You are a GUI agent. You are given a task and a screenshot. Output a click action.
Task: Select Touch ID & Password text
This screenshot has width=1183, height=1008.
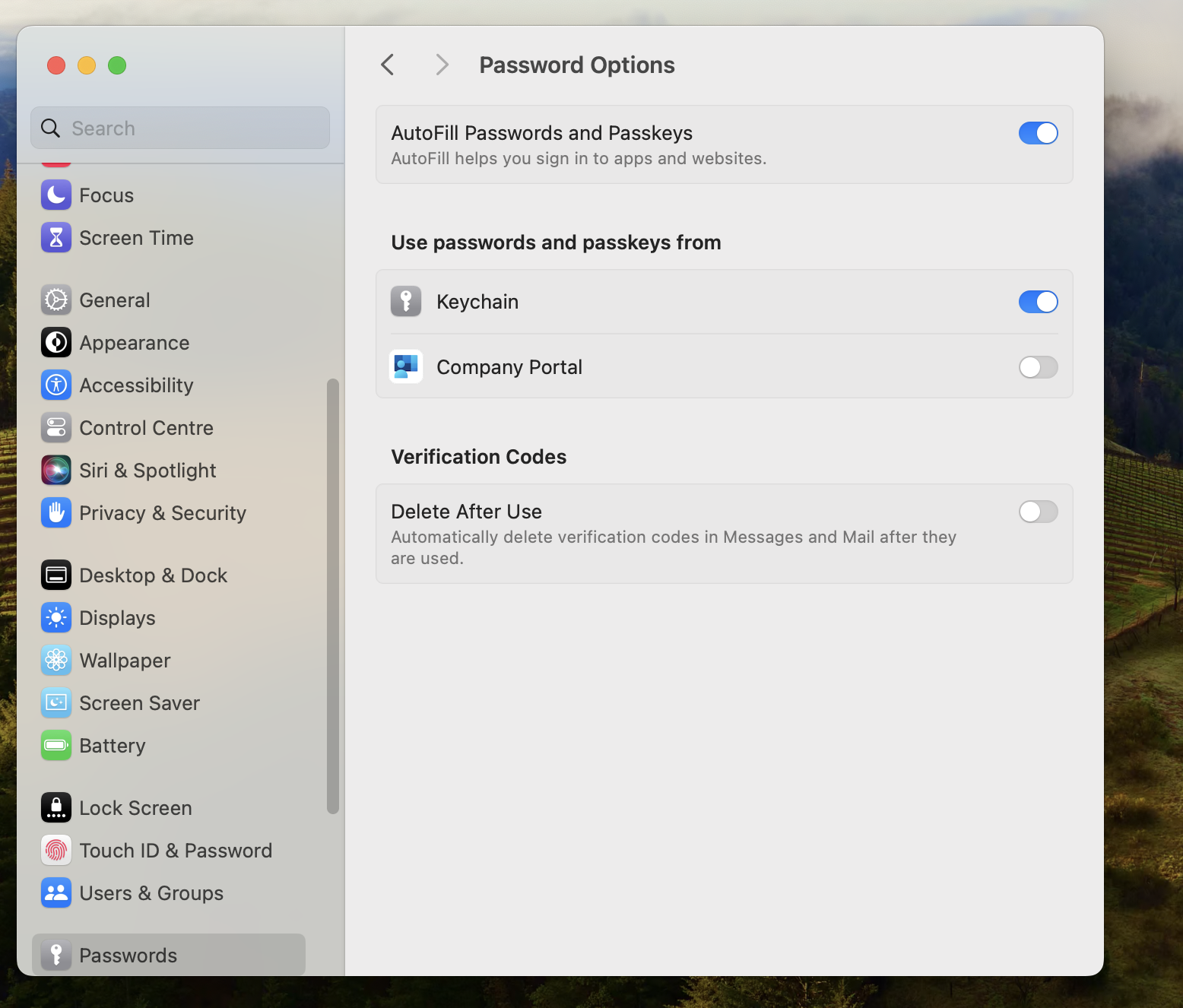pos(176,851)
